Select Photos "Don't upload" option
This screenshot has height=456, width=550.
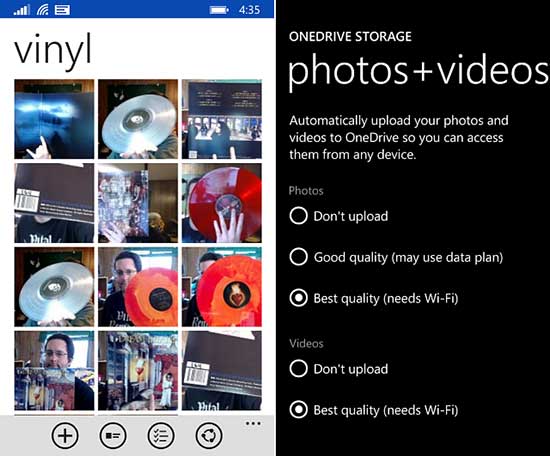pos(339,216)
